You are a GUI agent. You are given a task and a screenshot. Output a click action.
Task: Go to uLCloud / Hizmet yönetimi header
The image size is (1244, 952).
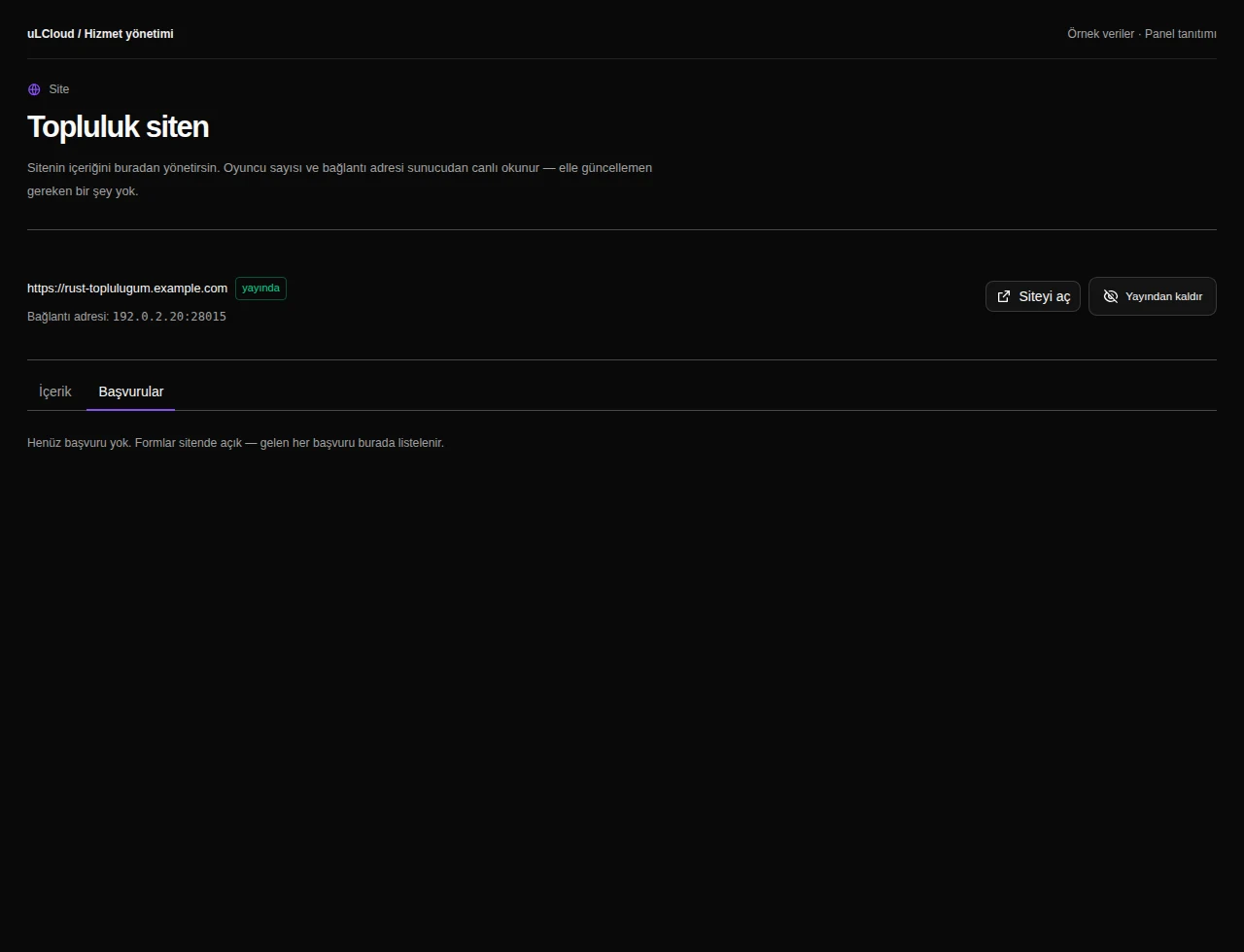100,34
